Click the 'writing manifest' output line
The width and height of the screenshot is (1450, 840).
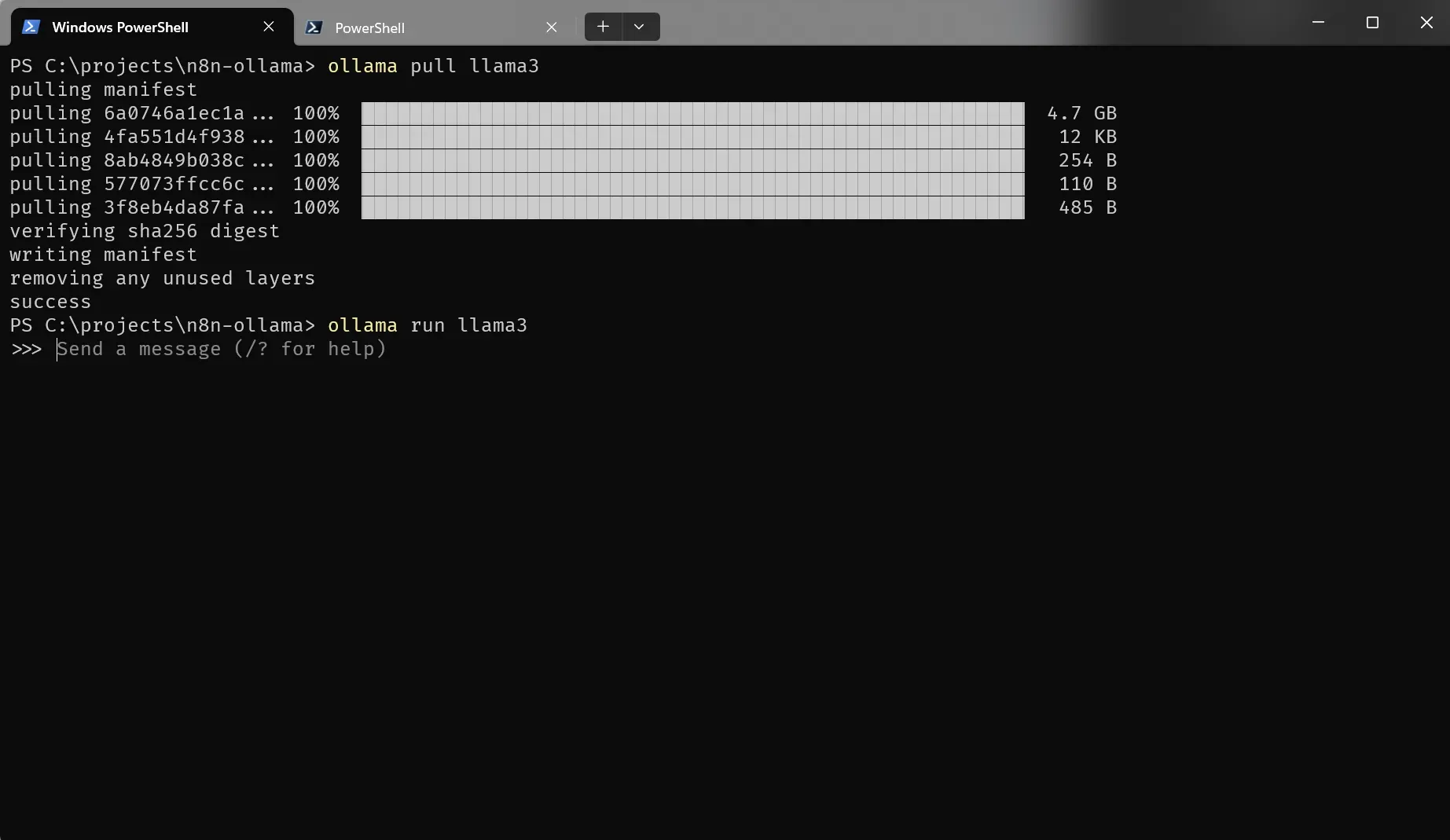(x=103, y=254)
